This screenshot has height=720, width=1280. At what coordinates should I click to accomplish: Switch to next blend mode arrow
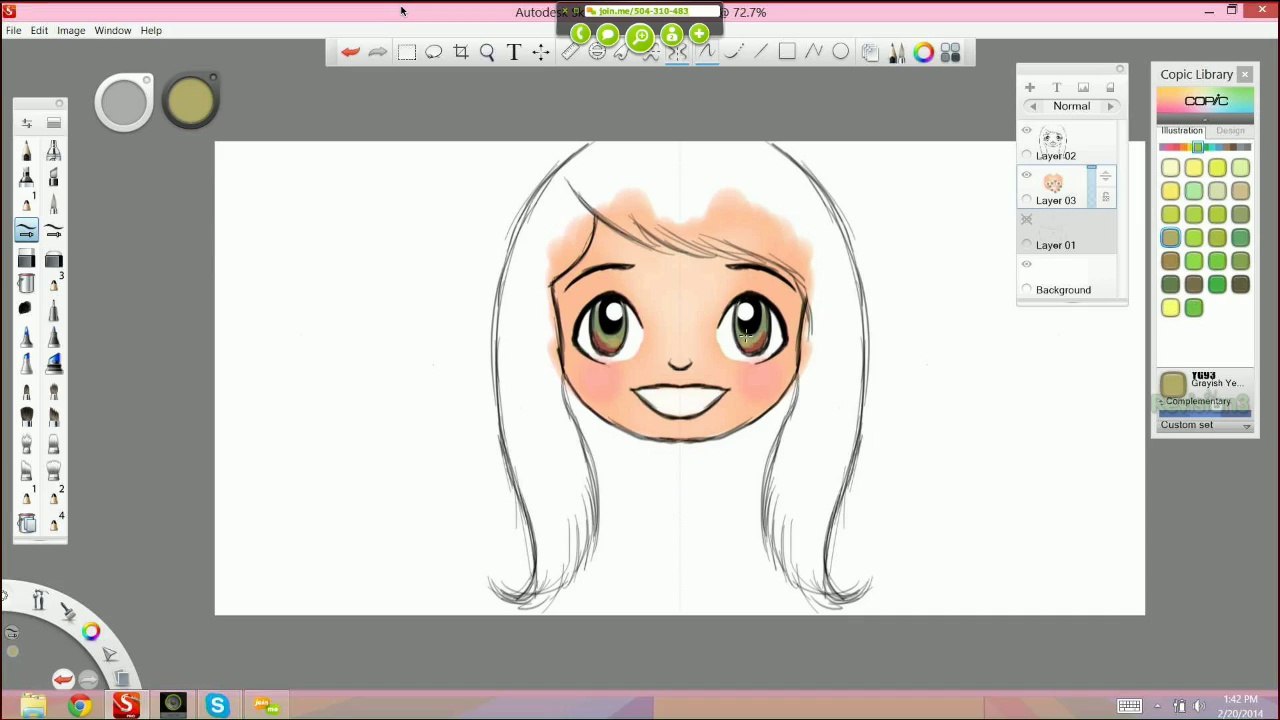[x=1110, y=106]
